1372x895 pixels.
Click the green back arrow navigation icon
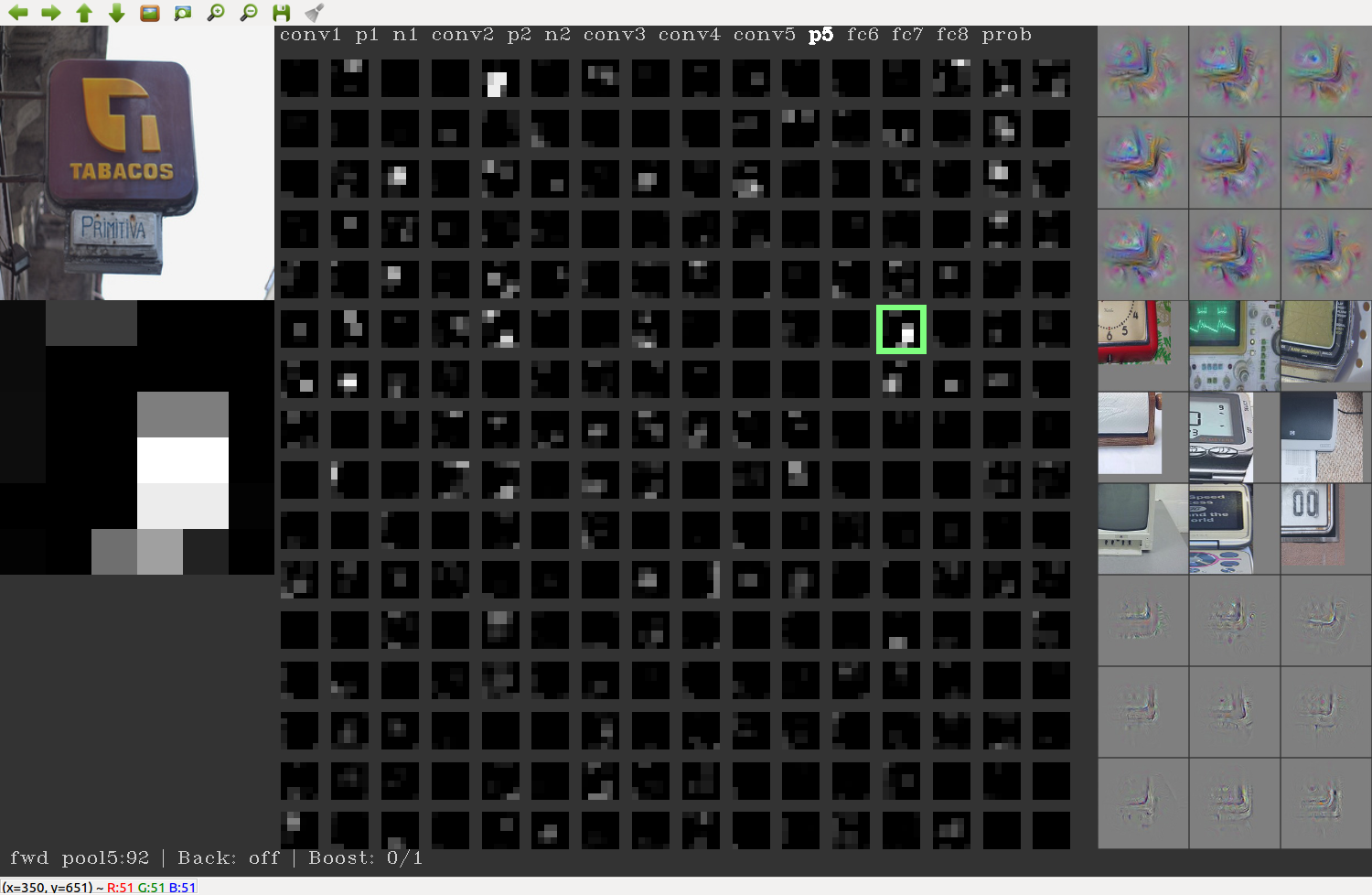coord(17,13)
